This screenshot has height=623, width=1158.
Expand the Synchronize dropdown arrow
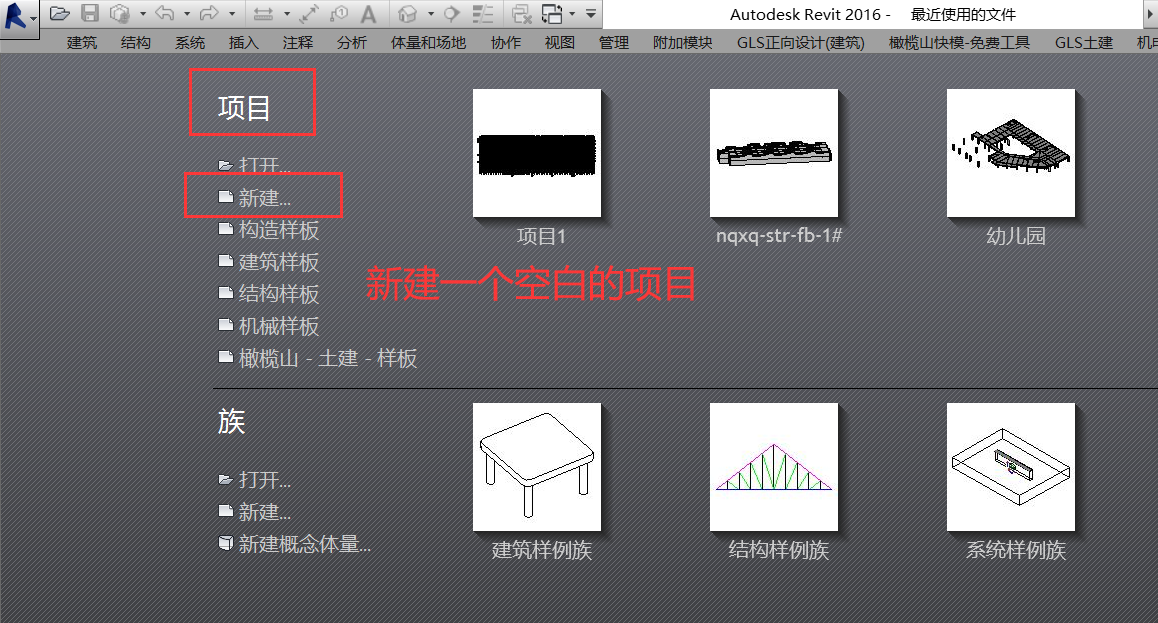pos(143,14)
